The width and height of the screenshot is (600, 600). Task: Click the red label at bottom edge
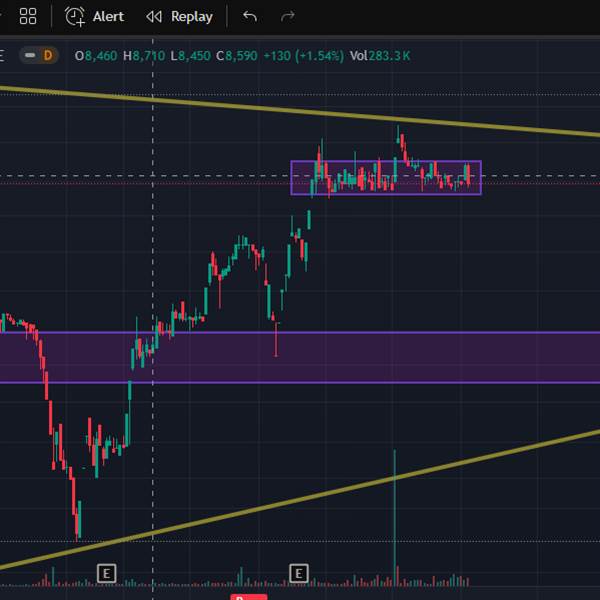click(249, 597)
